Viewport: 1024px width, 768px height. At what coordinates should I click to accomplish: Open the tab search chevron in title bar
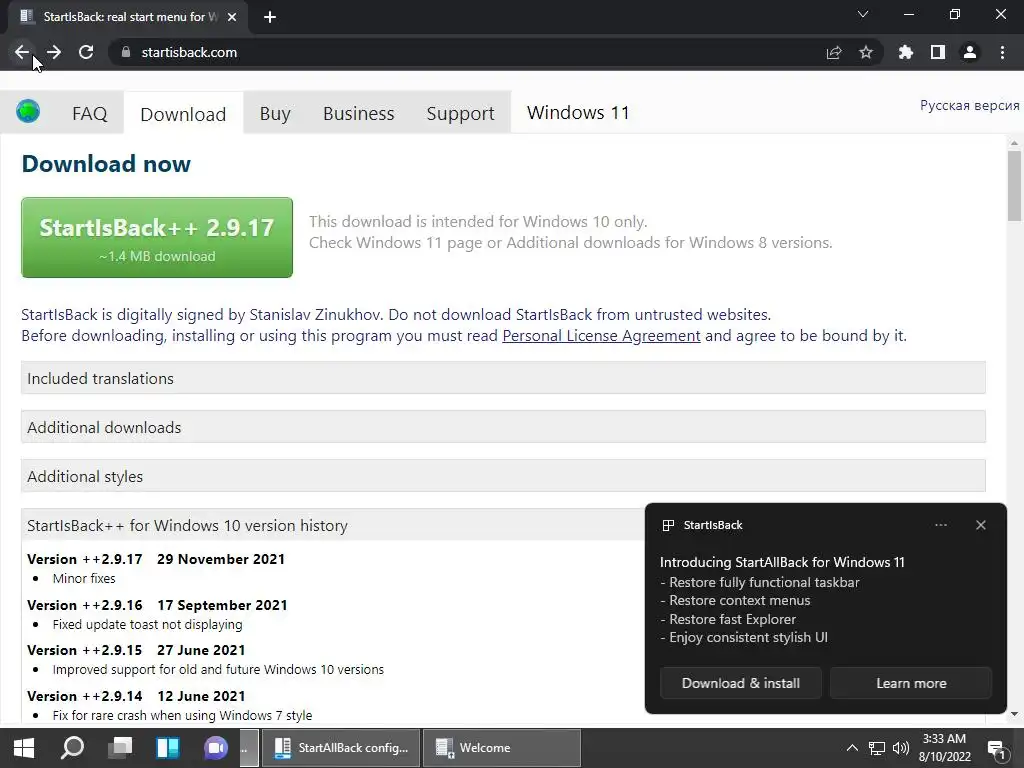(863, 14)
